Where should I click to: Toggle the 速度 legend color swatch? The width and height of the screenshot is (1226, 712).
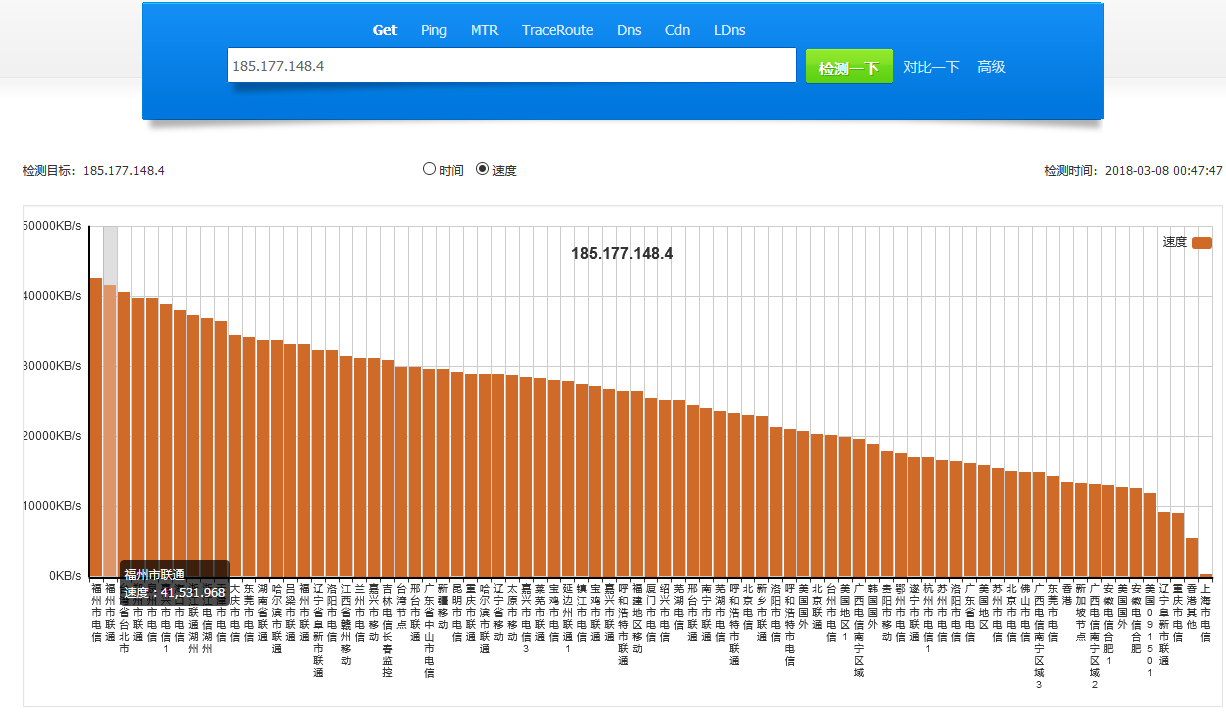(1201, 242)
